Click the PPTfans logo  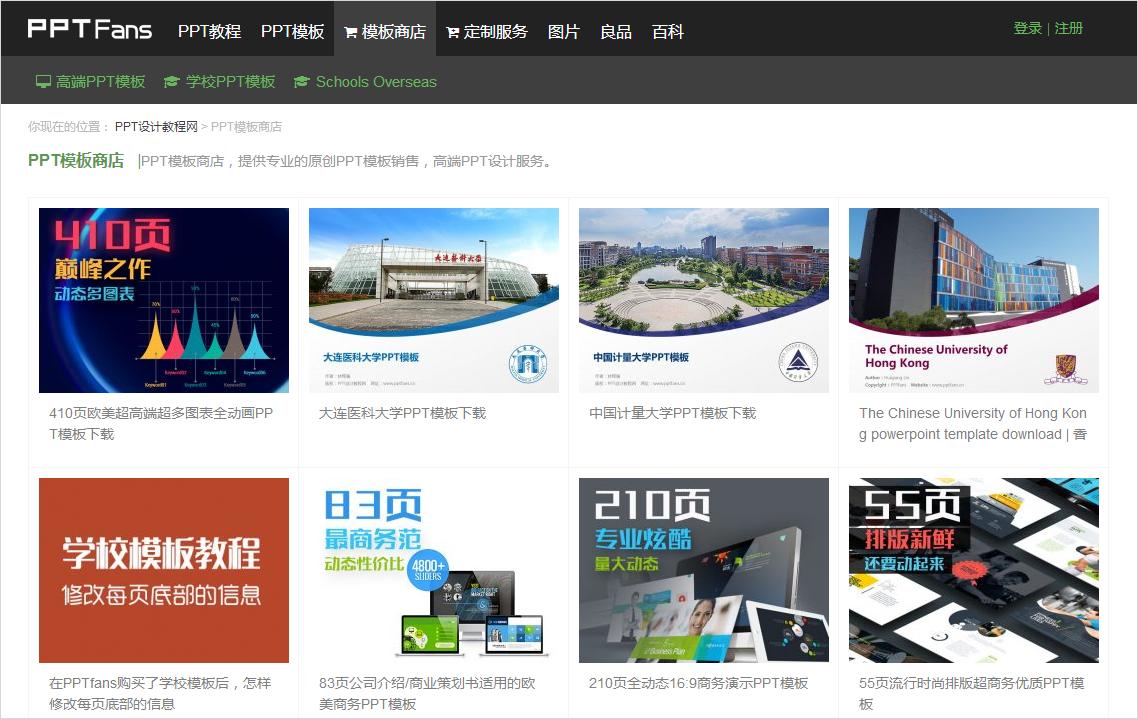coord(88,28)
